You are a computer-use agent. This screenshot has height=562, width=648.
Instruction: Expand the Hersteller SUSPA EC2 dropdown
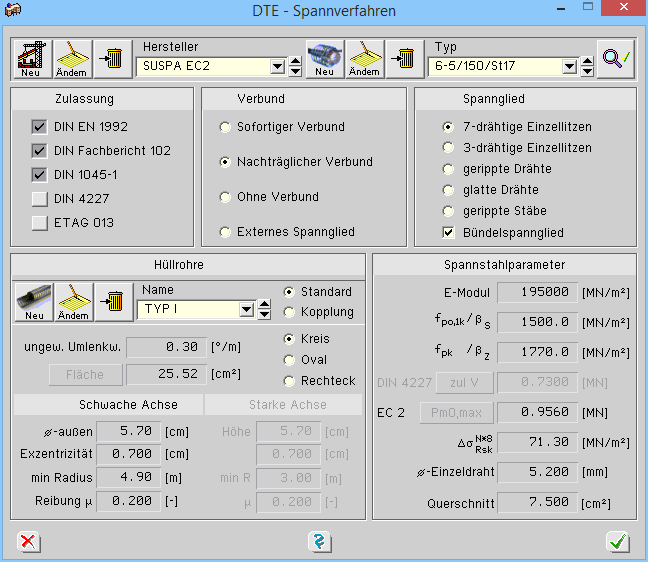tap(277, 67)
